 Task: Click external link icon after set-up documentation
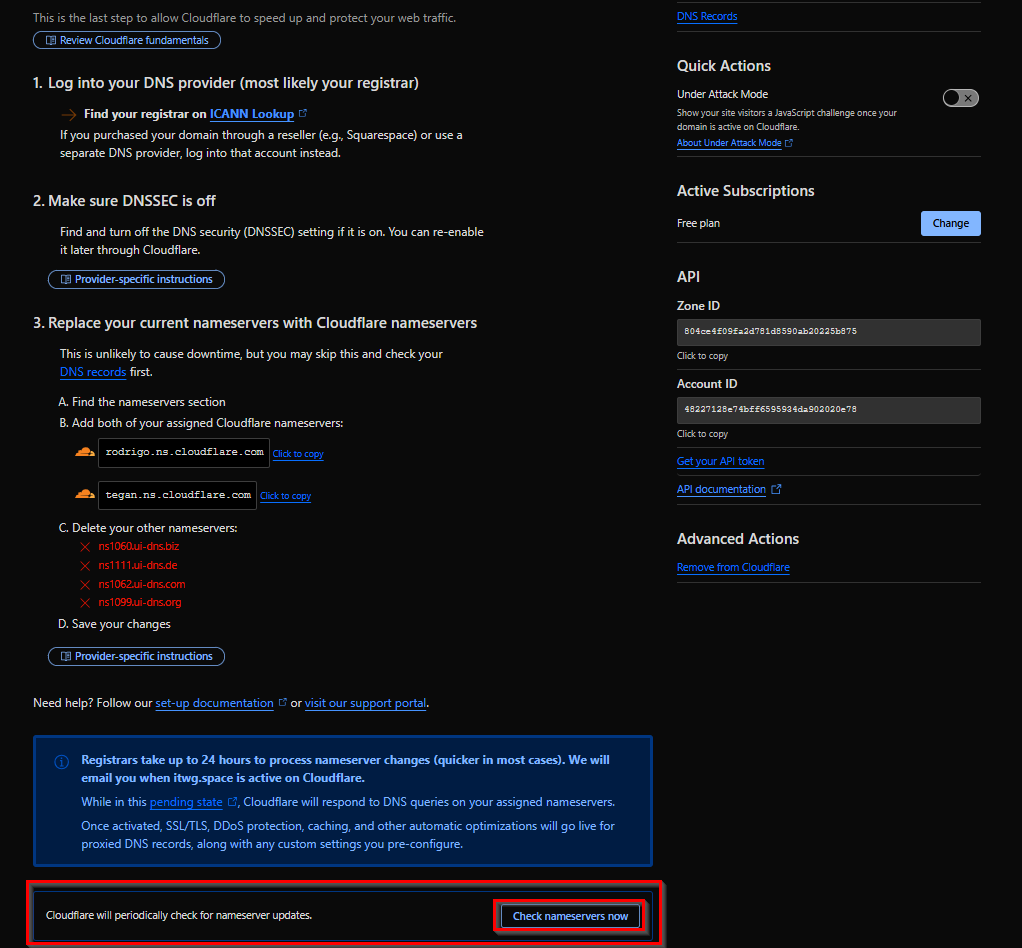[282, 703]
